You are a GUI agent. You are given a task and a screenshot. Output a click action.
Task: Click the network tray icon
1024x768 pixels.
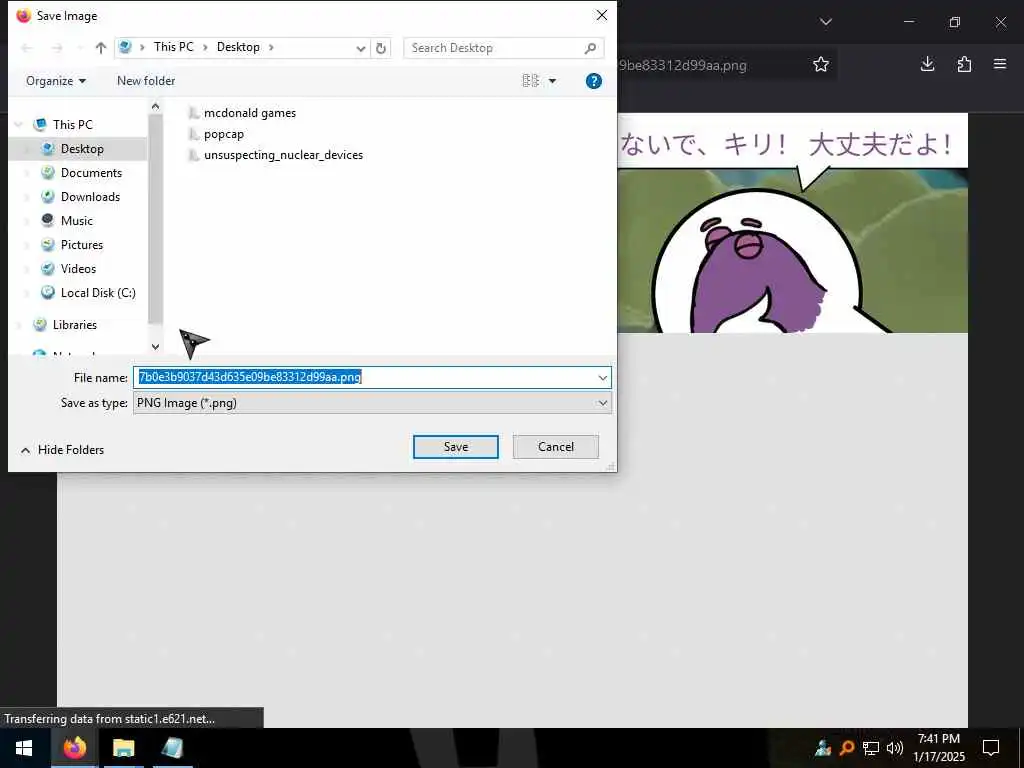pyautogui.click(x=871, y=748)
